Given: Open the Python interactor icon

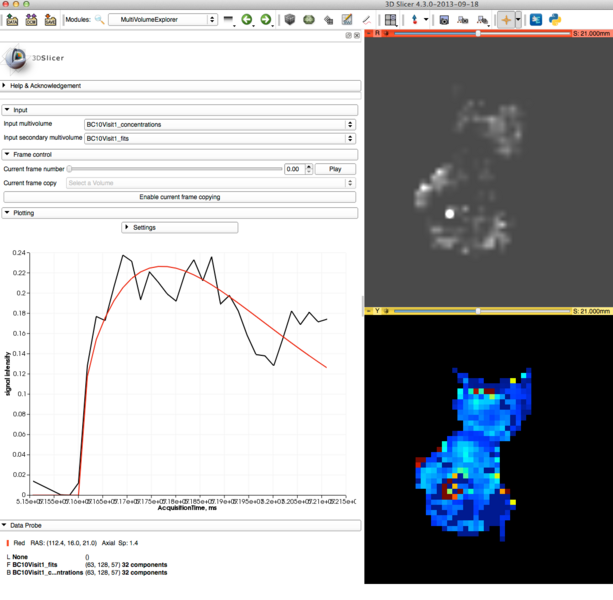Looking at the screenshot, I should click(555, 20).
